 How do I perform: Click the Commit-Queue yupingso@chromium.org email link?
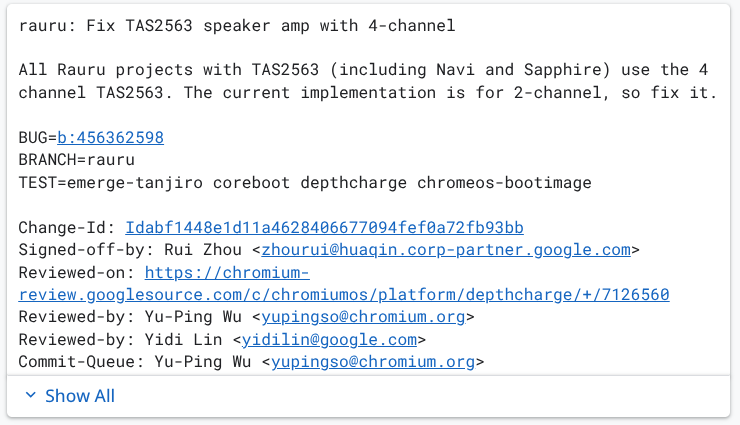(372, 361)
